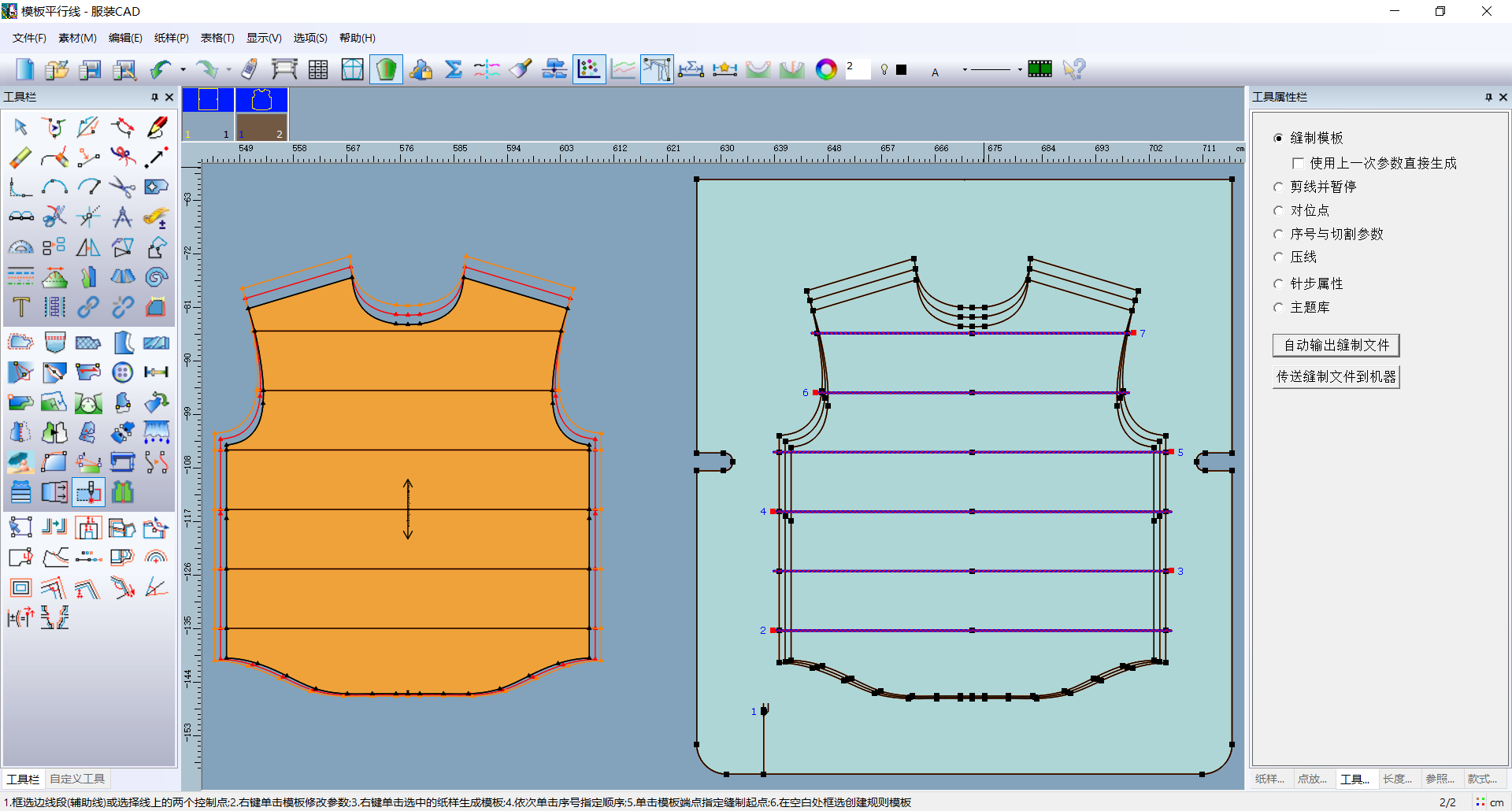
Task: Open the 素材(M) menu
Action: [77, 38]
